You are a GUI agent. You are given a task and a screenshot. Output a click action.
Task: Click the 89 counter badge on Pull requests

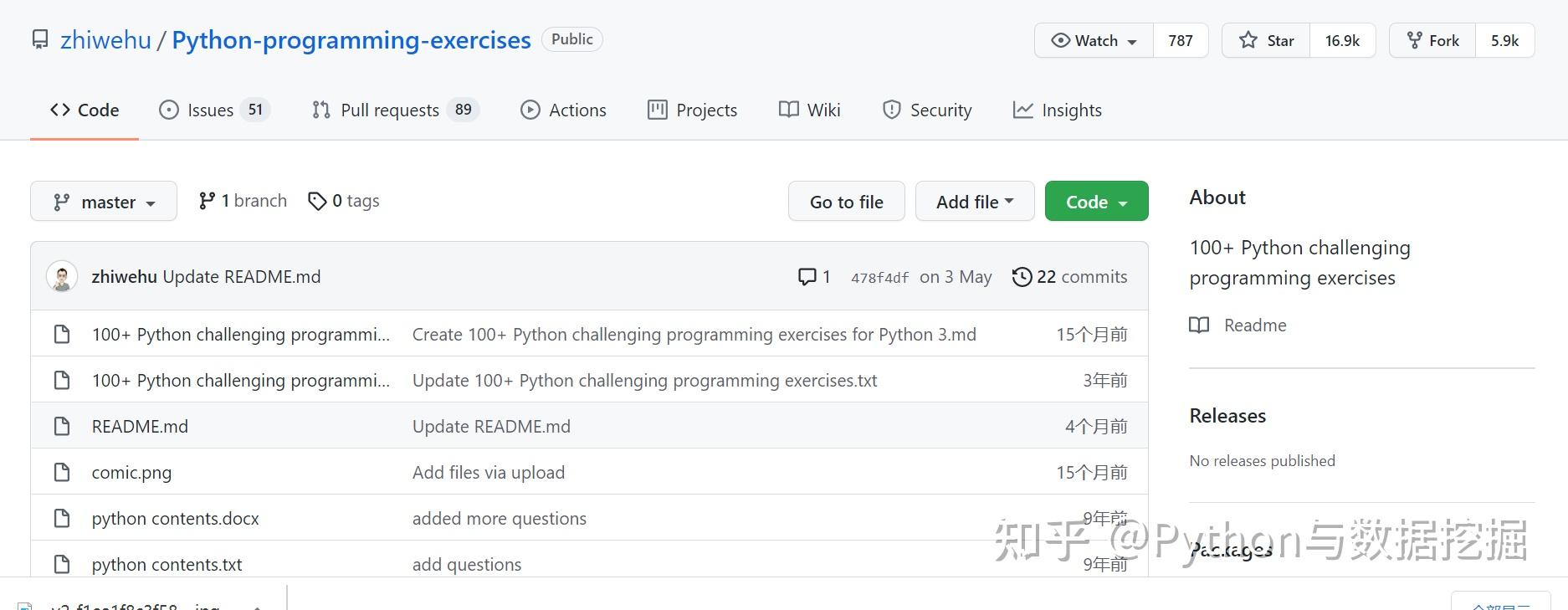point(463,110)
